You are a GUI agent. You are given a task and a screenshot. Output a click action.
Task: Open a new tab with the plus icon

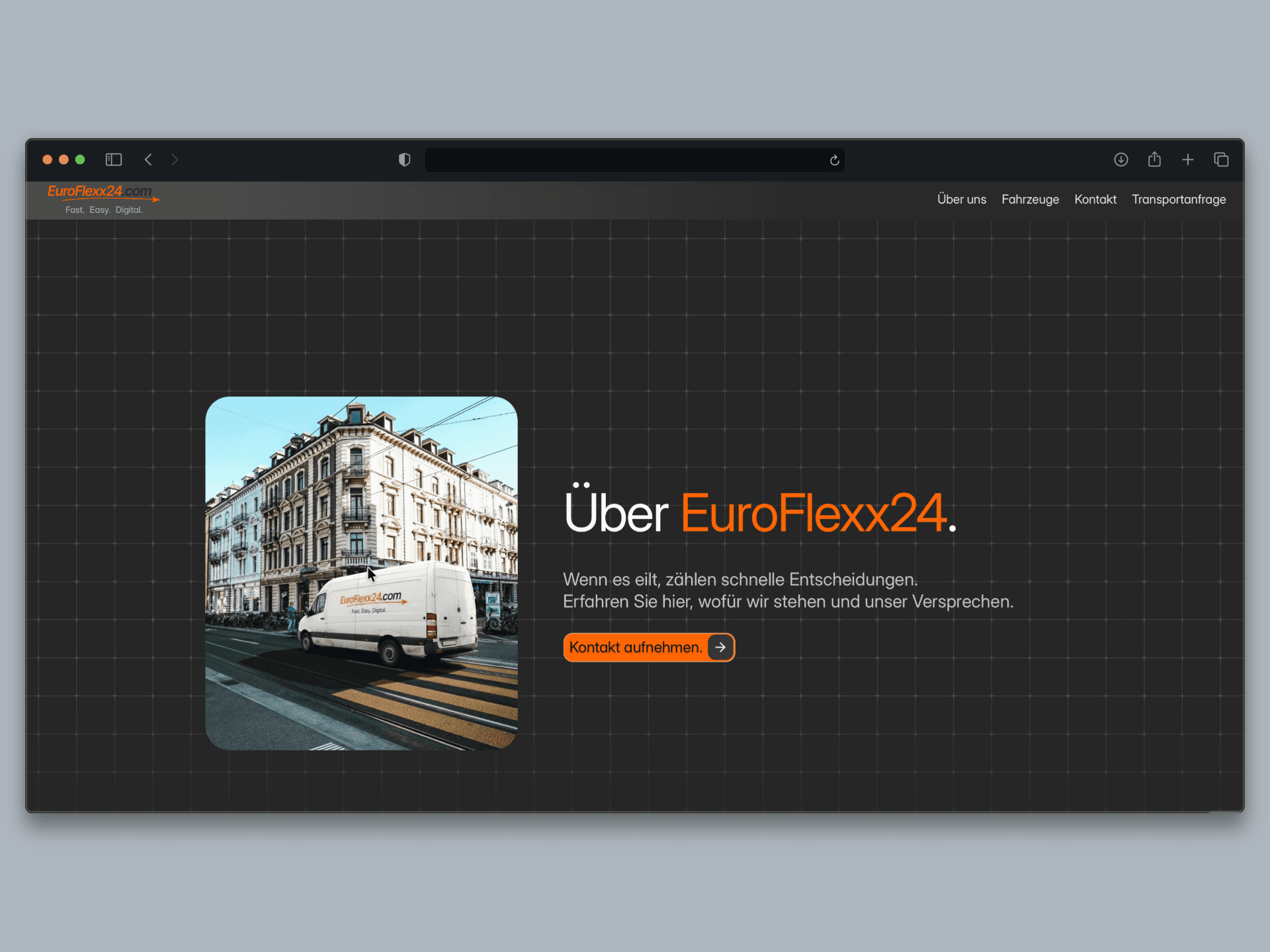point(1188,159)
